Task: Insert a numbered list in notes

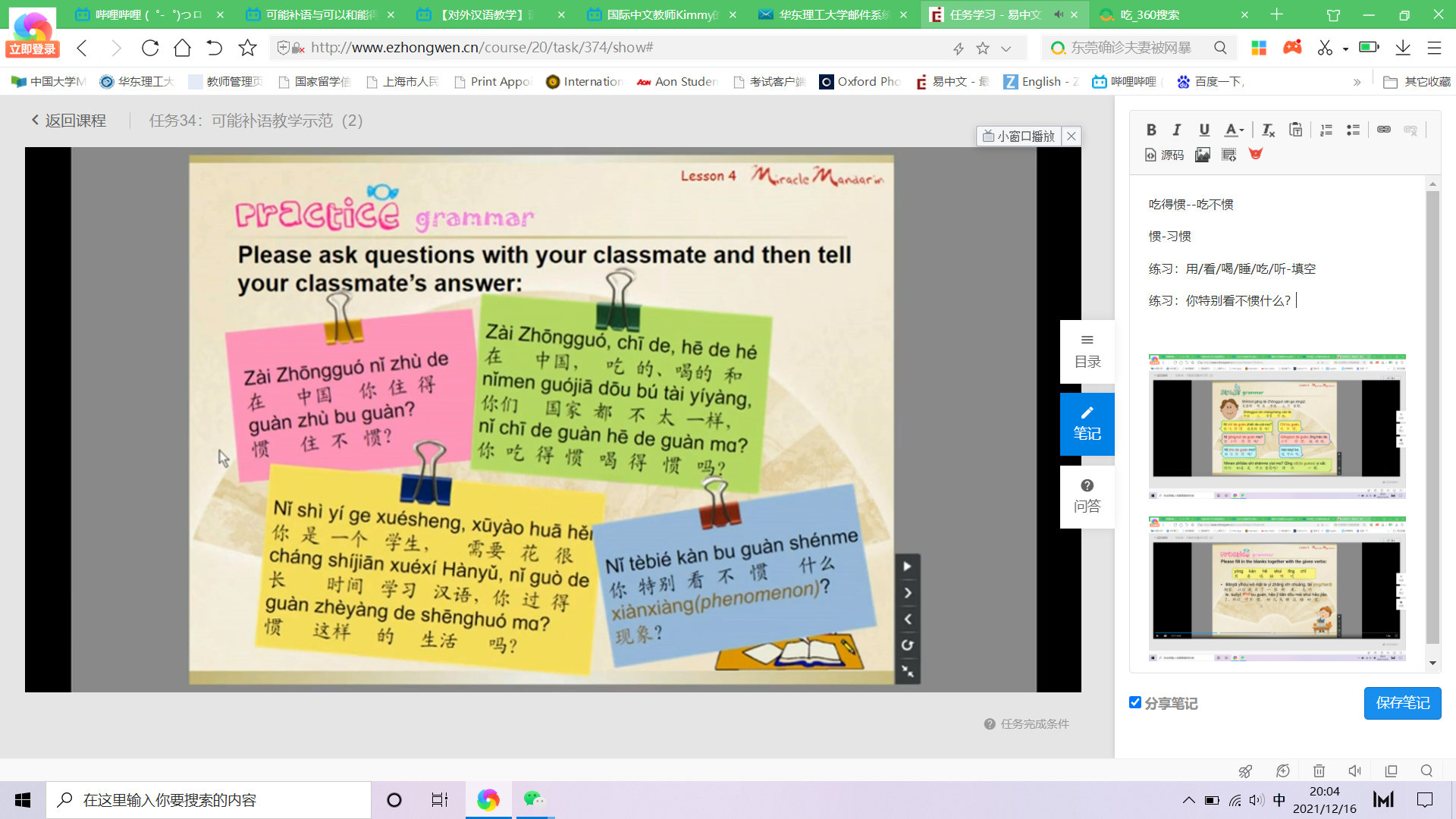Action: coord(1326,130)
